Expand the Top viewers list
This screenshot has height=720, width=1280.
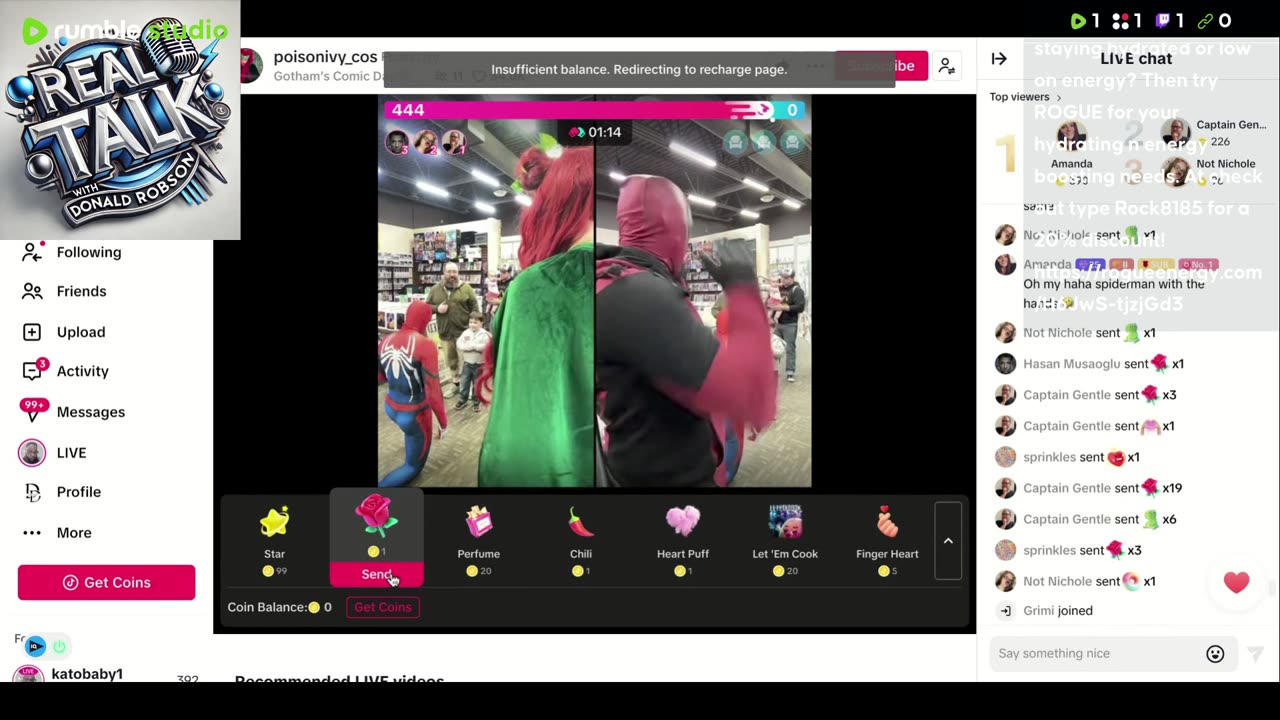pos(1026,97)
